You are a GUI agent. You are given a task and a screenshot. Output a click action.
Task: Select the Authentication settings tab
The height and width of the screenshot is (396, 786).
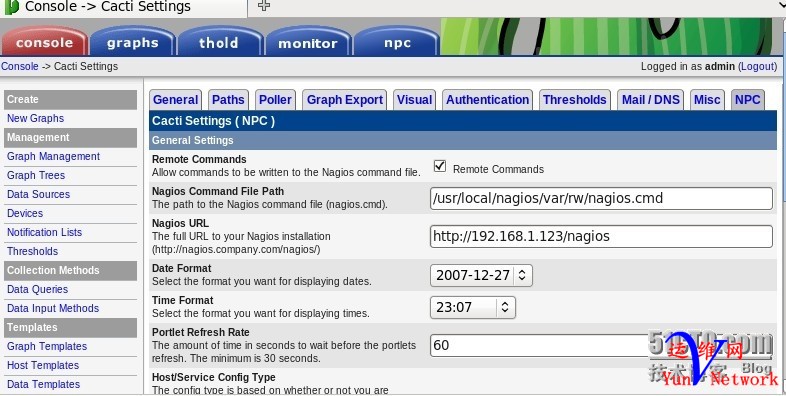click(487, 100)
